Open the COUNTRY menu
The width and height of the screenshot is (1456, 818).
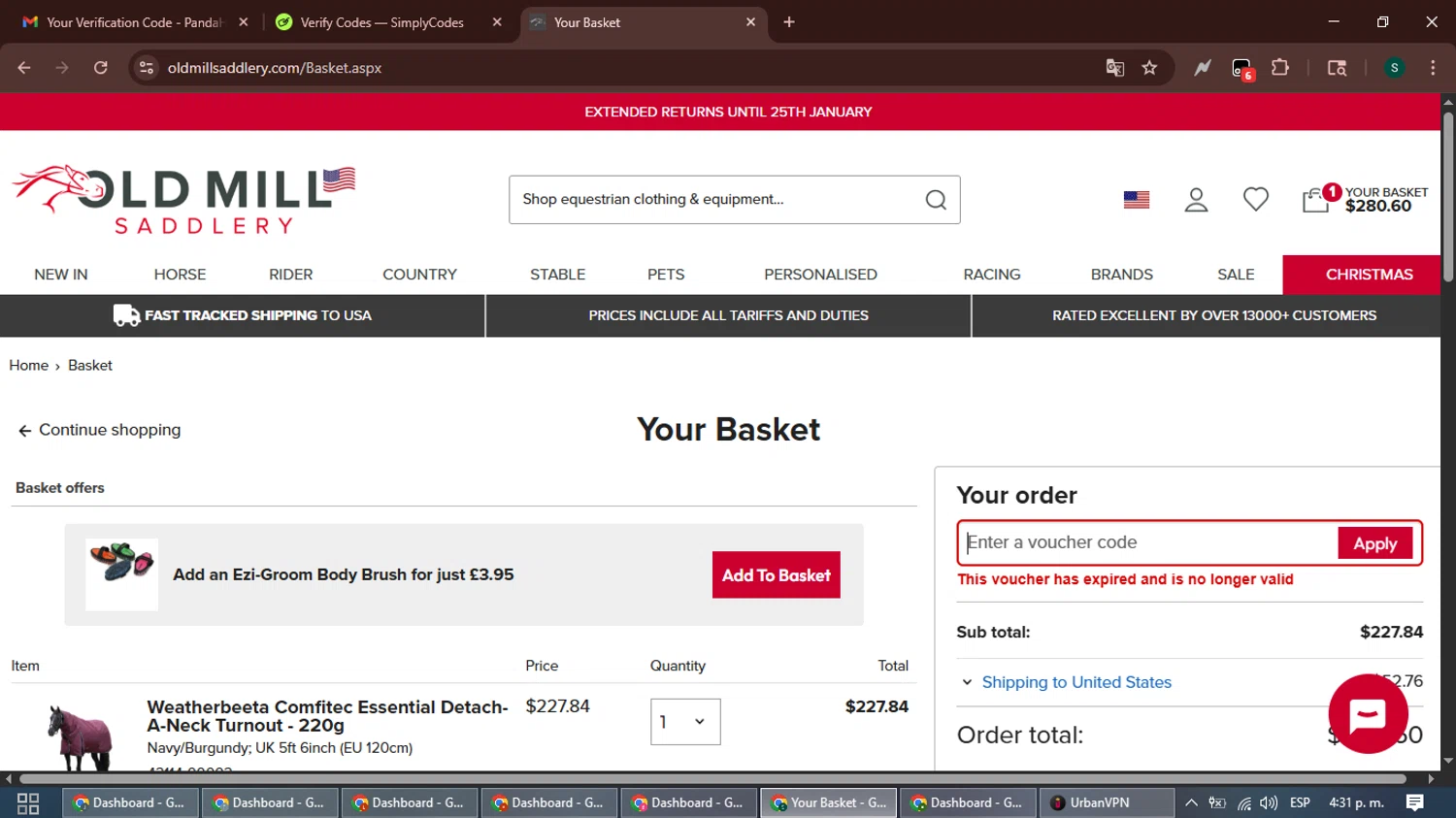419,275
